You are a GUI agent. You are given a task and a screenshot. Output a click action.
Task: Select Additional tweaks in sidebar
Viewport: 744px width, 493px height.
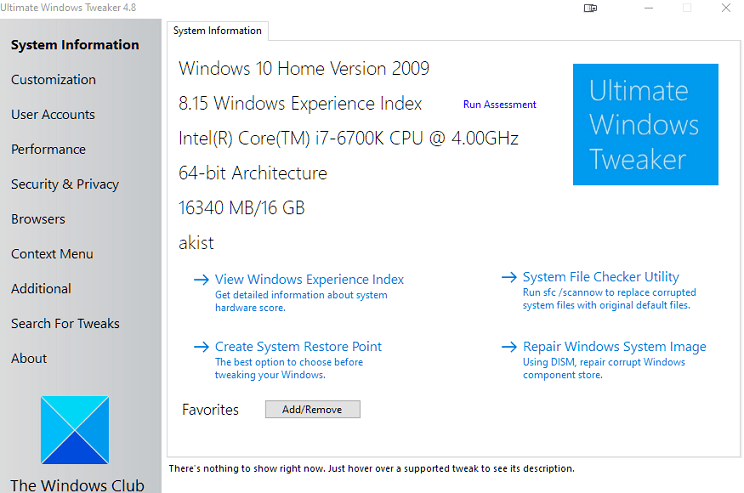[x=41, y=289]
